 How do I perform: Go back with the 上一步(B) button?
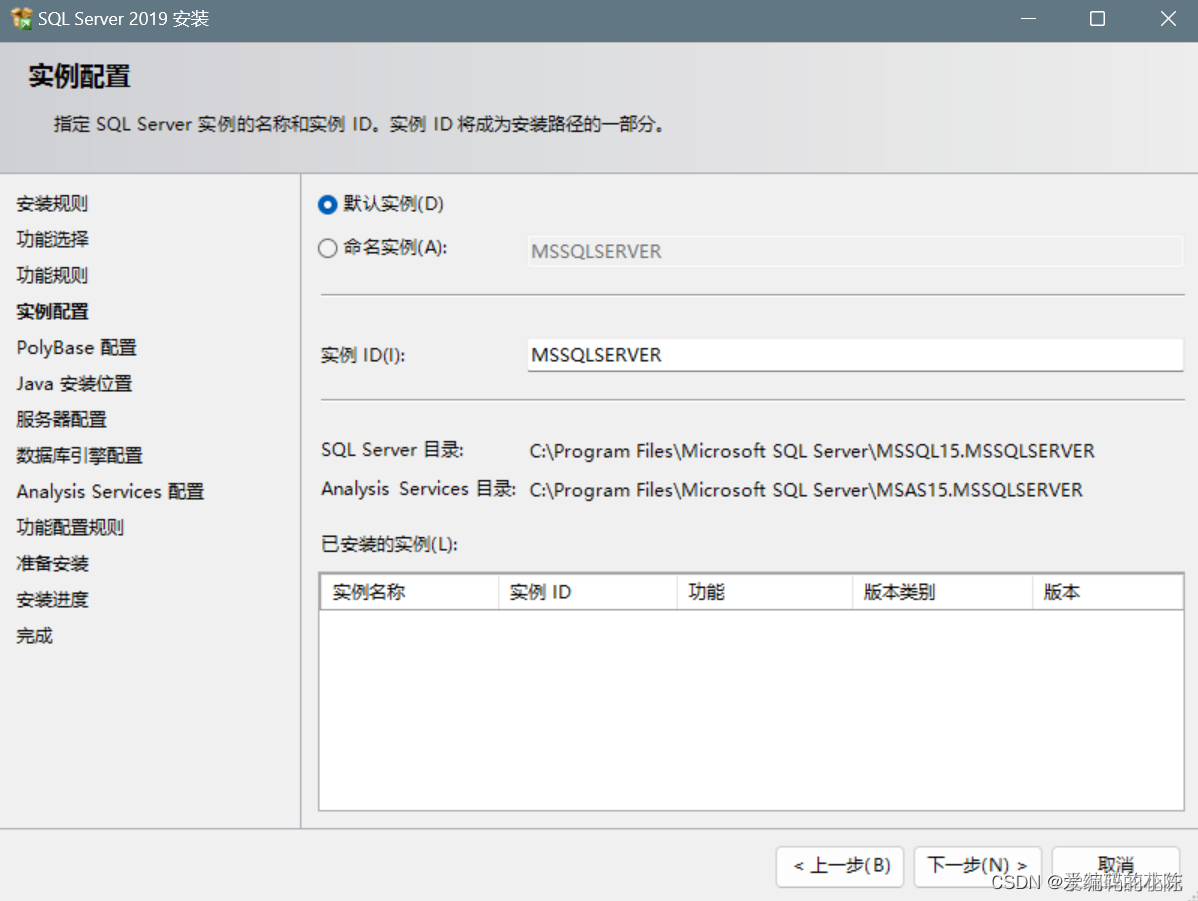840,866
